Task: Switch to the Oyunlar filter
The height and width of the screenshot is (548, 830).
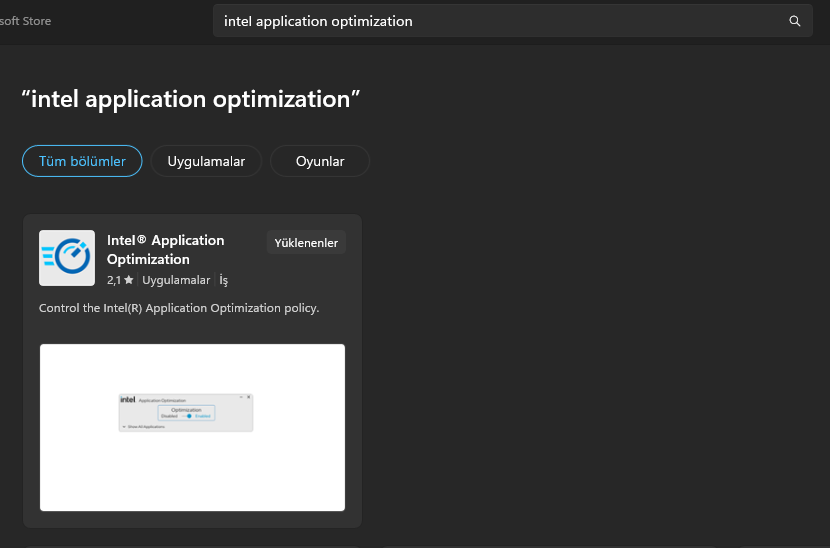Action: click(320, 161)
